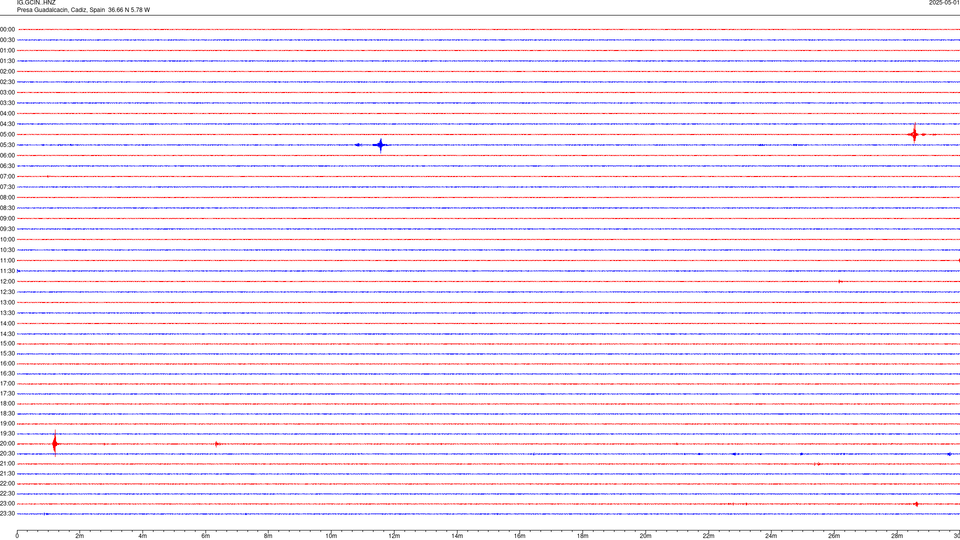Select the 16:00 trace time label
Image resolution: width=960 pixels, height=540 pixels.
pyautogui.click(x=7, y=364)
